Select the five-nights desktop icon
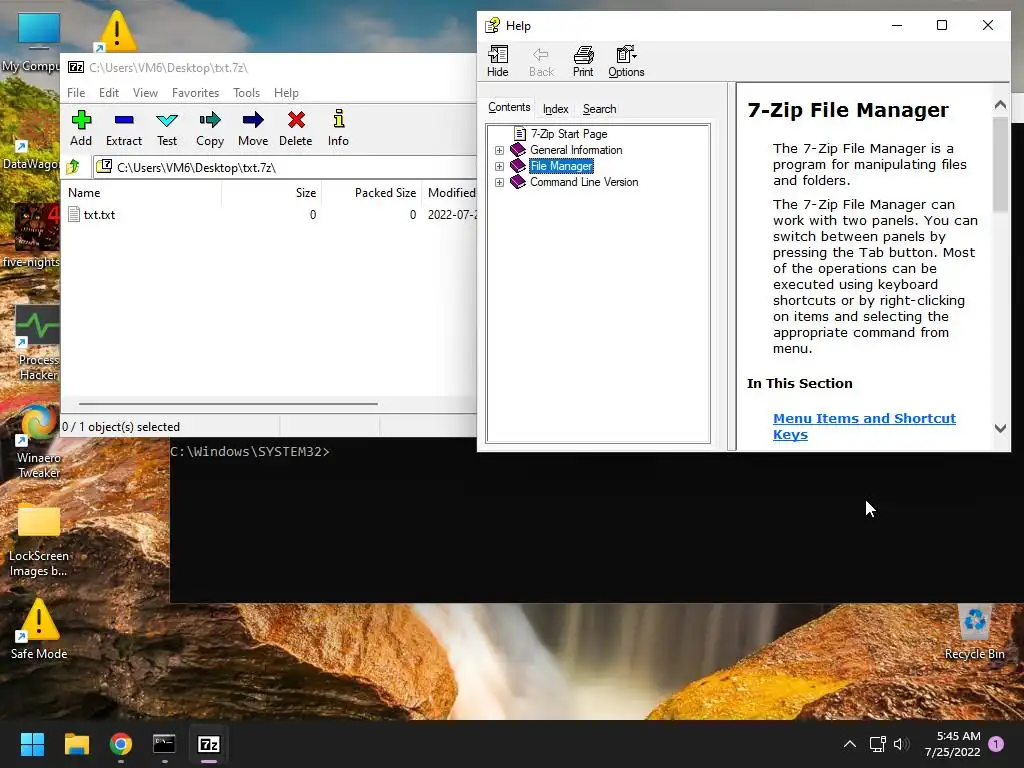 point(31,236)
